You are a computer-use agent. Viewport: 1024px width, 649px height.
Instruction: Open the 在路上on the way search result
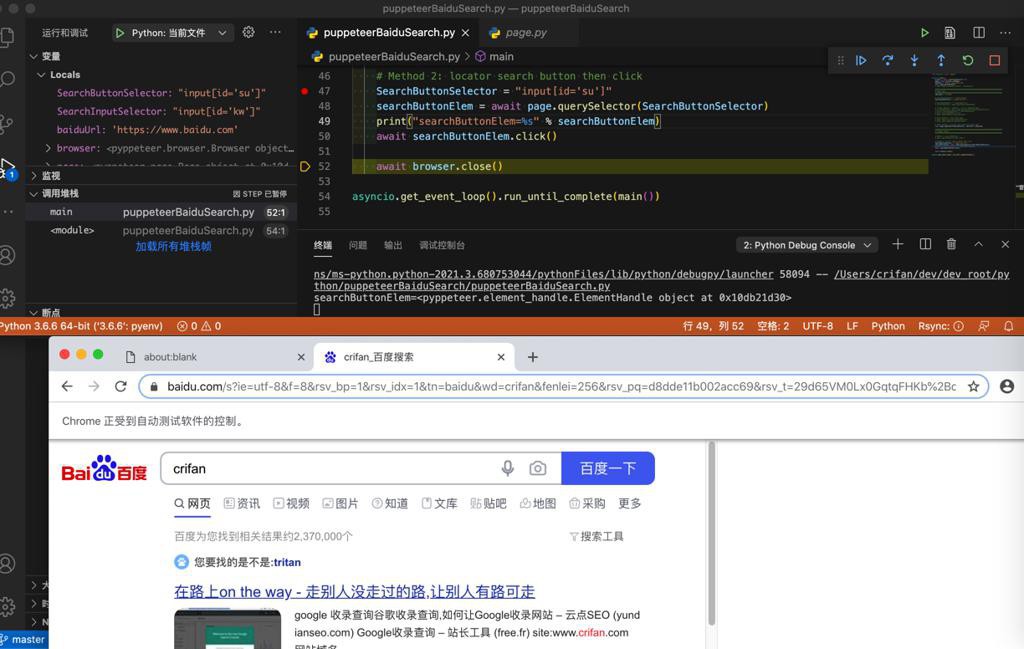click(355, 592)
